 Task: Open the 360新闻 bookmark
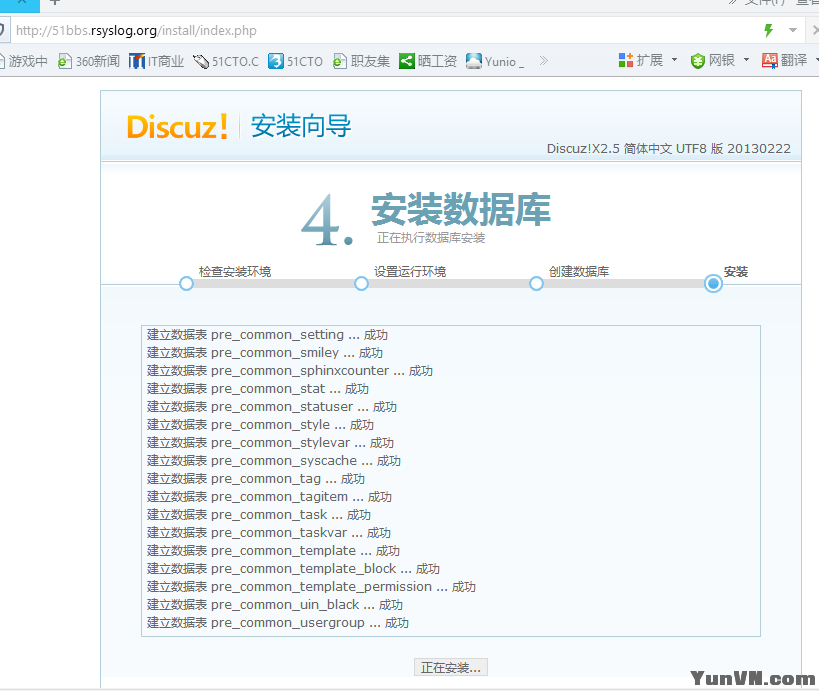[89, 61]
